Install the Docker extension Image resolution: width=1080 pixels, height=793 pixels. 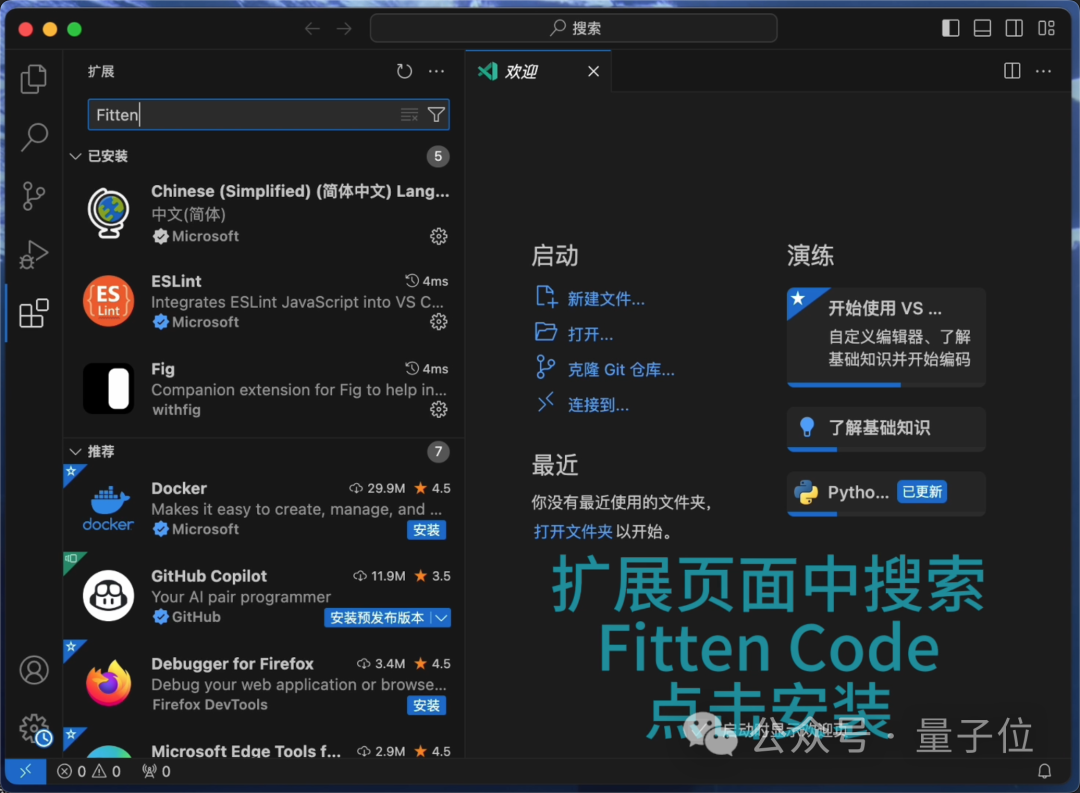tap(426, 530)
